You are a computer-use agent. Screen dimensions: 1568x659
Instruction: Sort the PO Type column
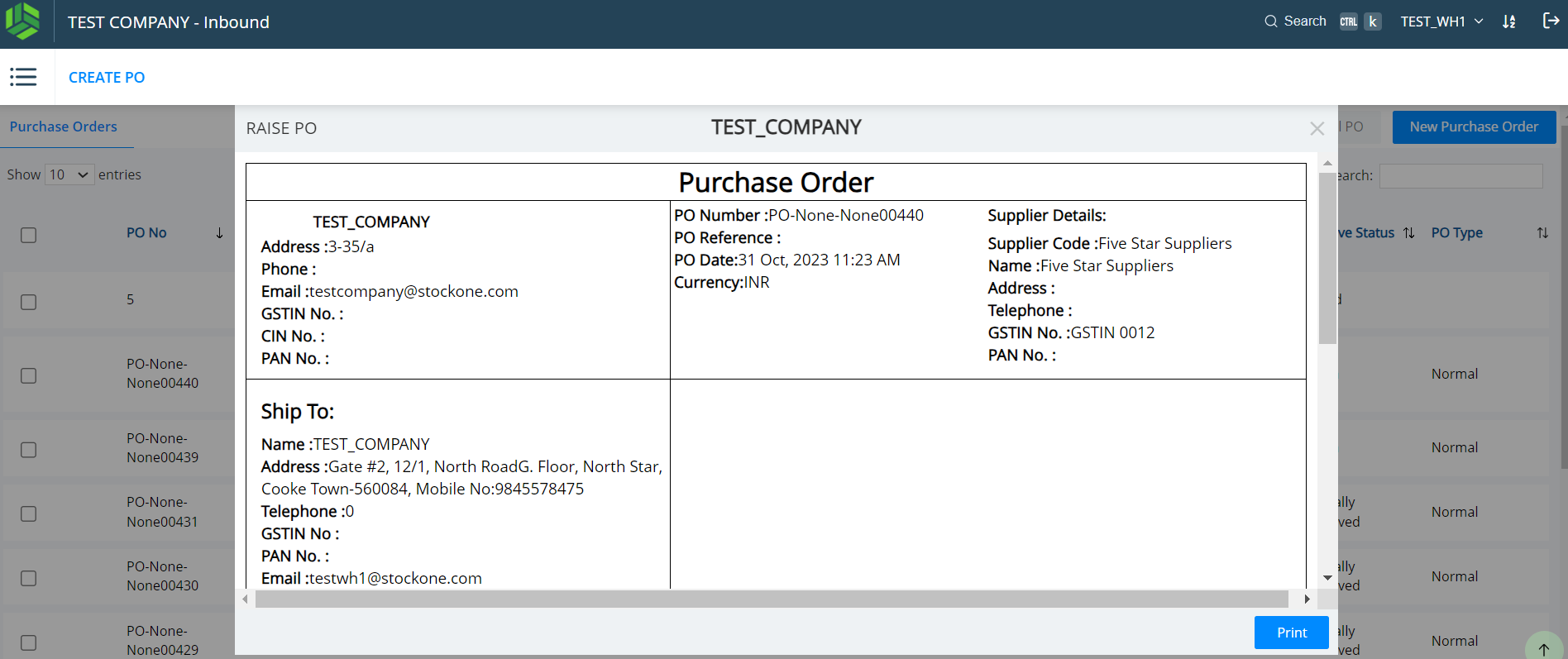(1542, 233)
